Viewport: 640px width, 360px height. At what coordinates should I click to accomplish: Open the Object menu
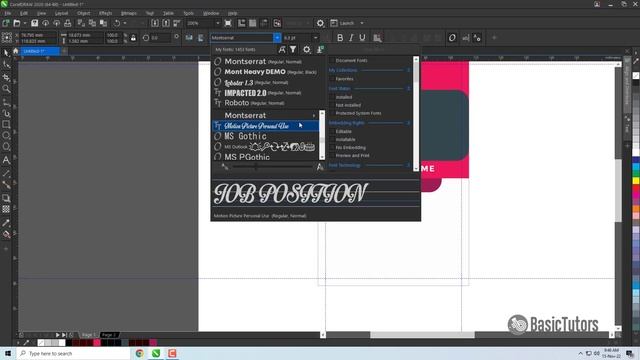[84, 13]
